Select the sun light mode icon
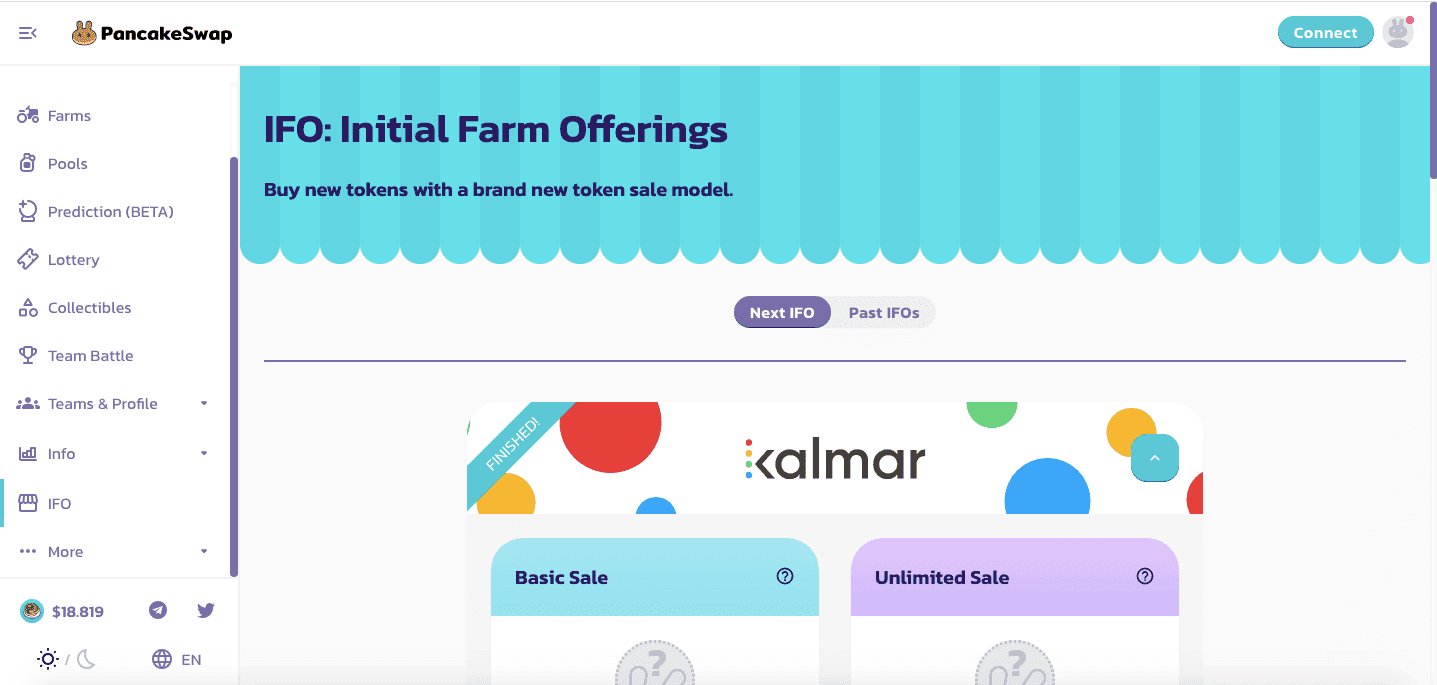Image resolution: width=1437 pixels, height=685 pixels. coord(47,659)
